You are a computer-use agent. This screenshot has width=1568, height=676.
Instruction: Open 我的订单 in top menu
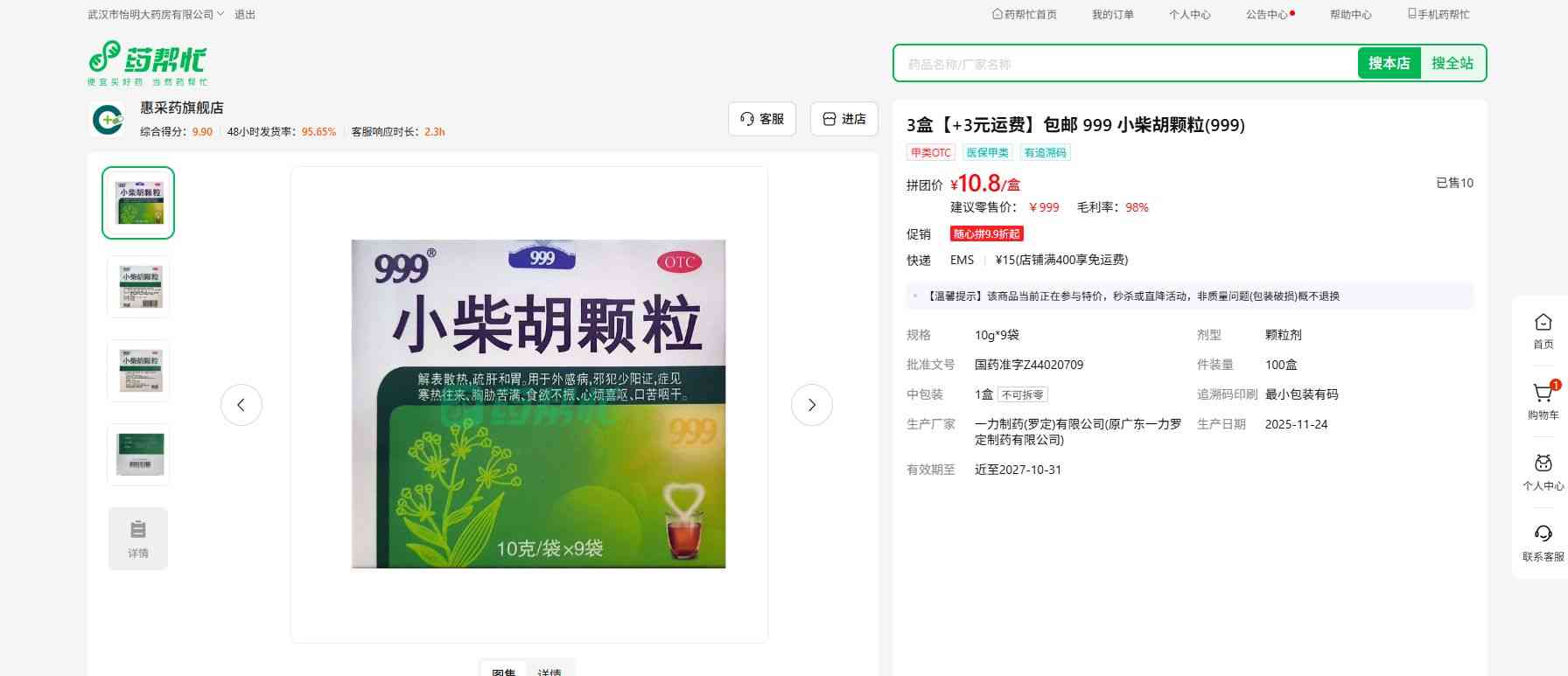(1112, 15)
